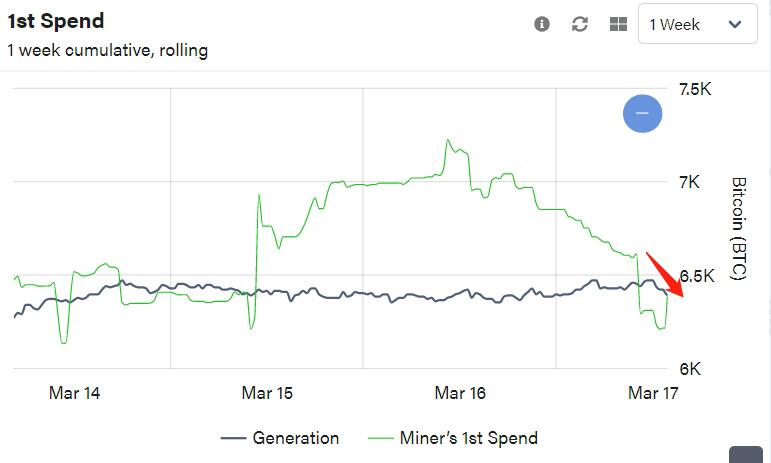This screenshot has width=771, height=463.
Task: Toggle Miner's 1st Spend legend entry
Action: click(x=453, y=437)
